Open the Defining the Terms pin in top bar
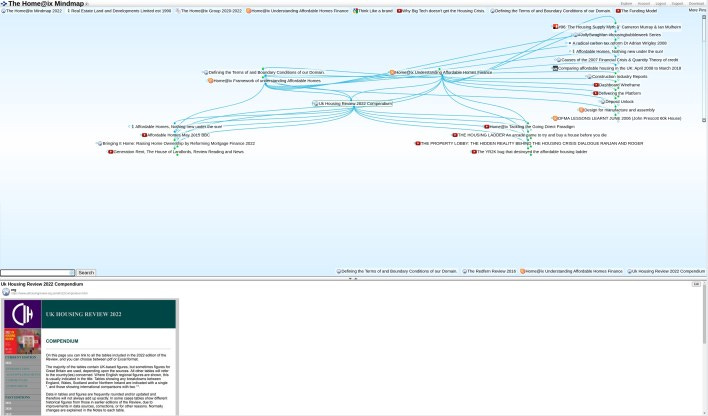 point(550,11)
